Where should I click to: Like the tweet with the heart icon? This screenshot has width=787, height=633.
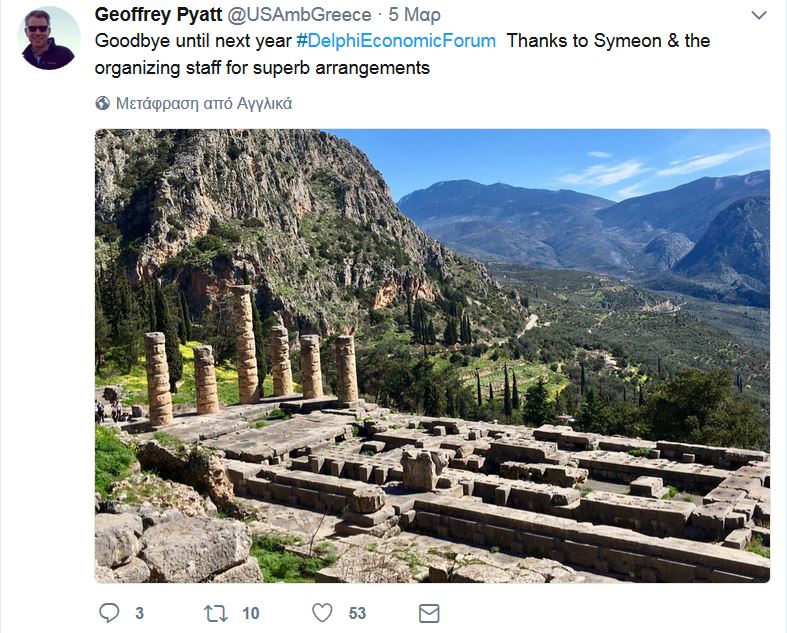(x=322, y=613)
